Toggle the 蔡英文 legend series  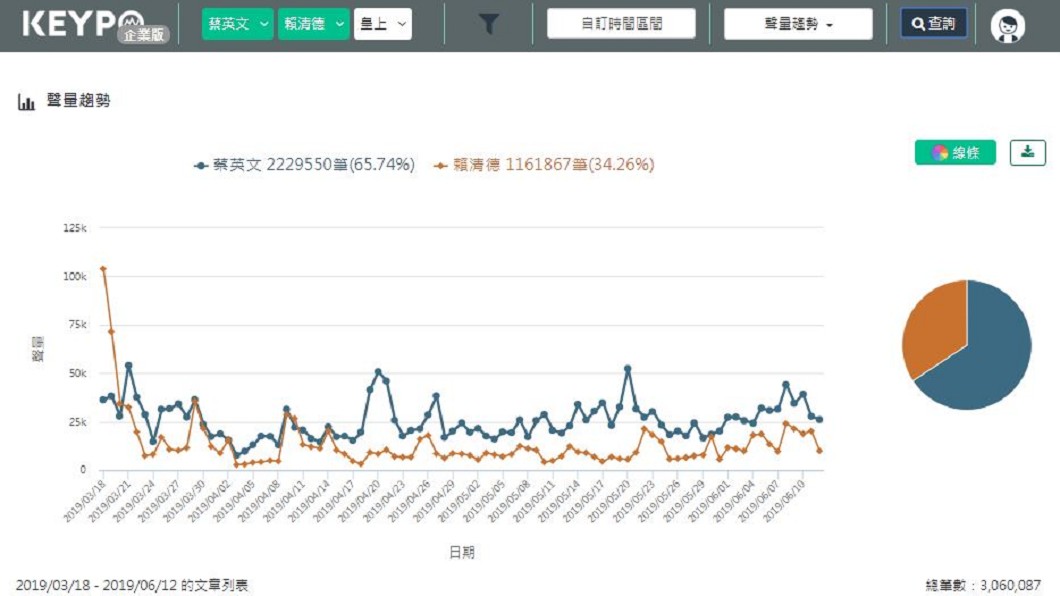pos(304,164)
